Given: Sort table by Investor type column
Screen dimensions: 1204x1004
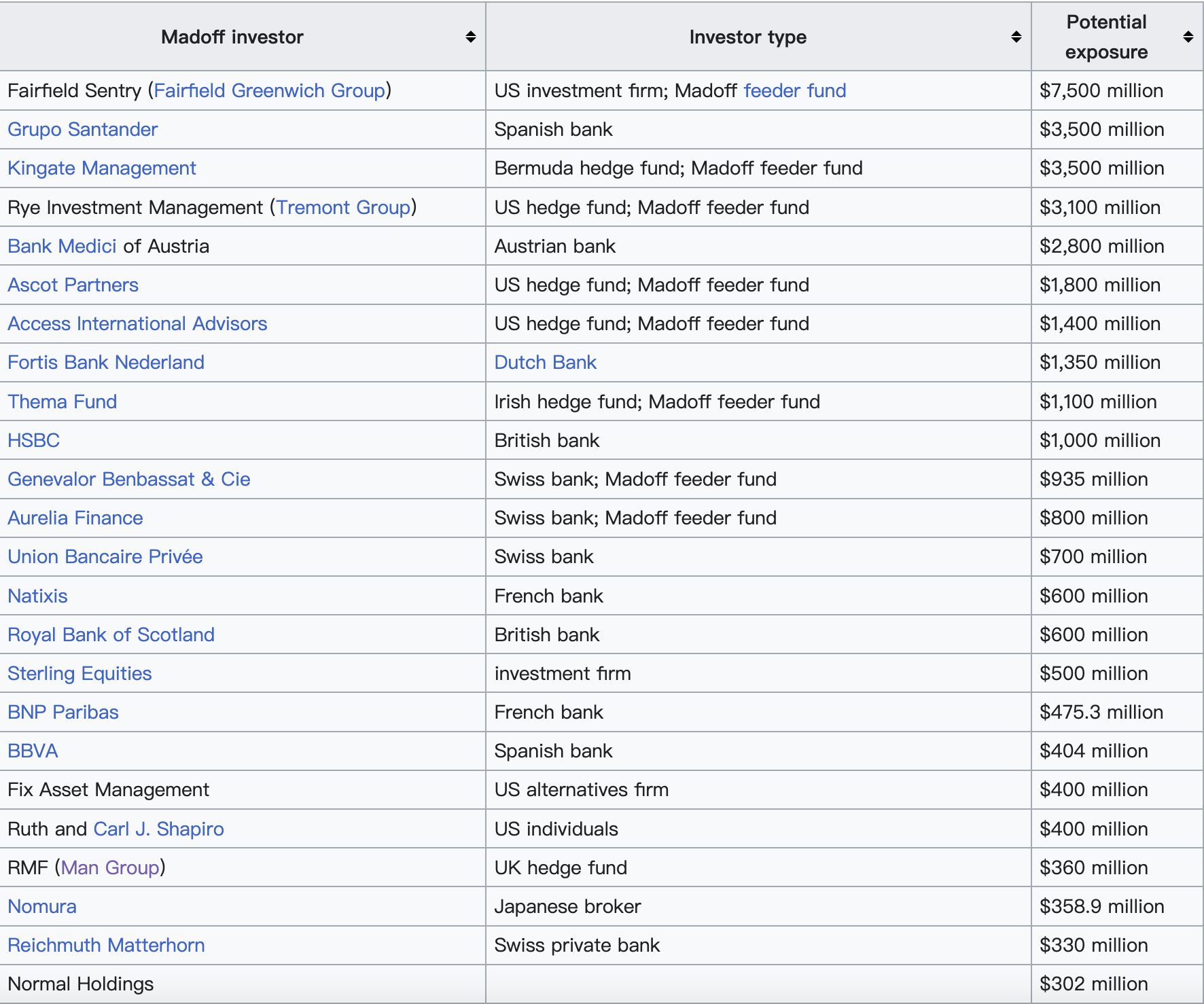Looking at the screenshot, I should tap(1016, 37).
